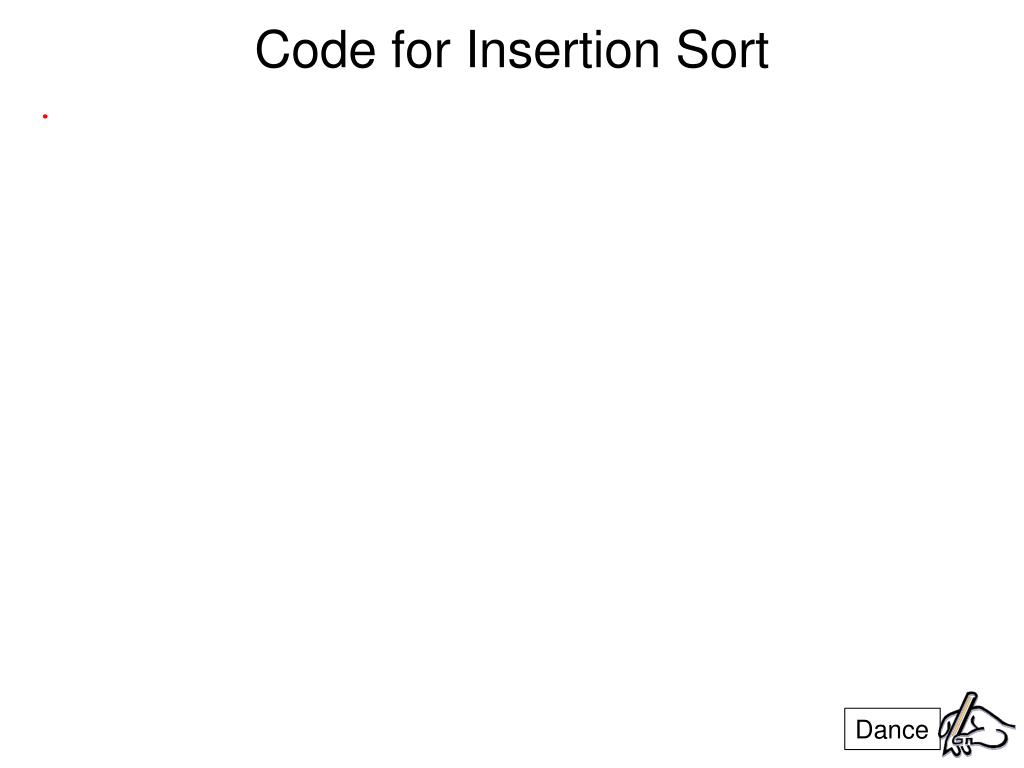Click the word Dance inside the box
Screen dimensions: 1024x768
tap(892, 730)
